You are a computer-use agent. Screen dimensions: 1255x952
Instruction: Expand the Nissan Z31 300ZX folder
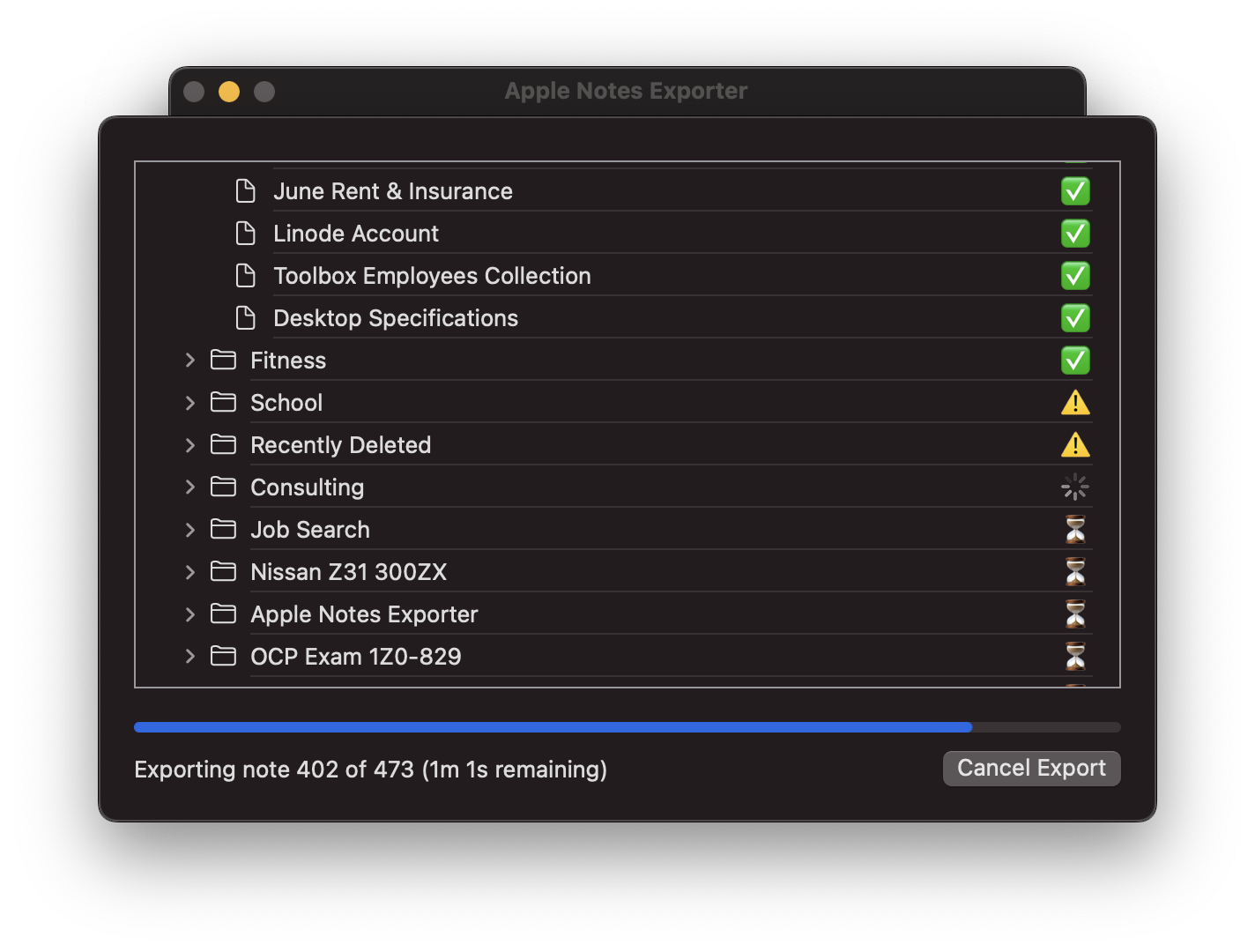tap(189, 571)
